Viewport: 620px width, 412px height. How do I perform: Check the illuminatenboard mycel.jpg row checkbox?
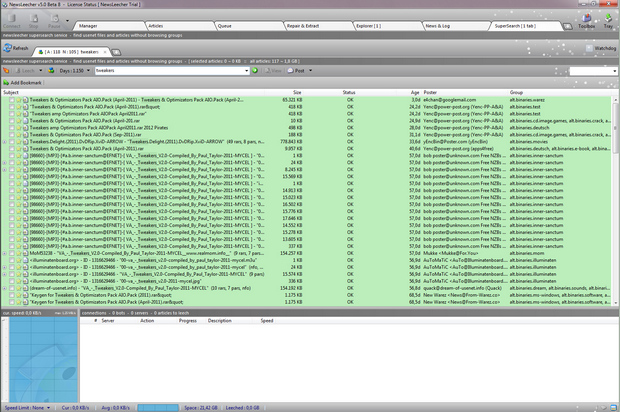pyautogui.click(x=12, y=281)
